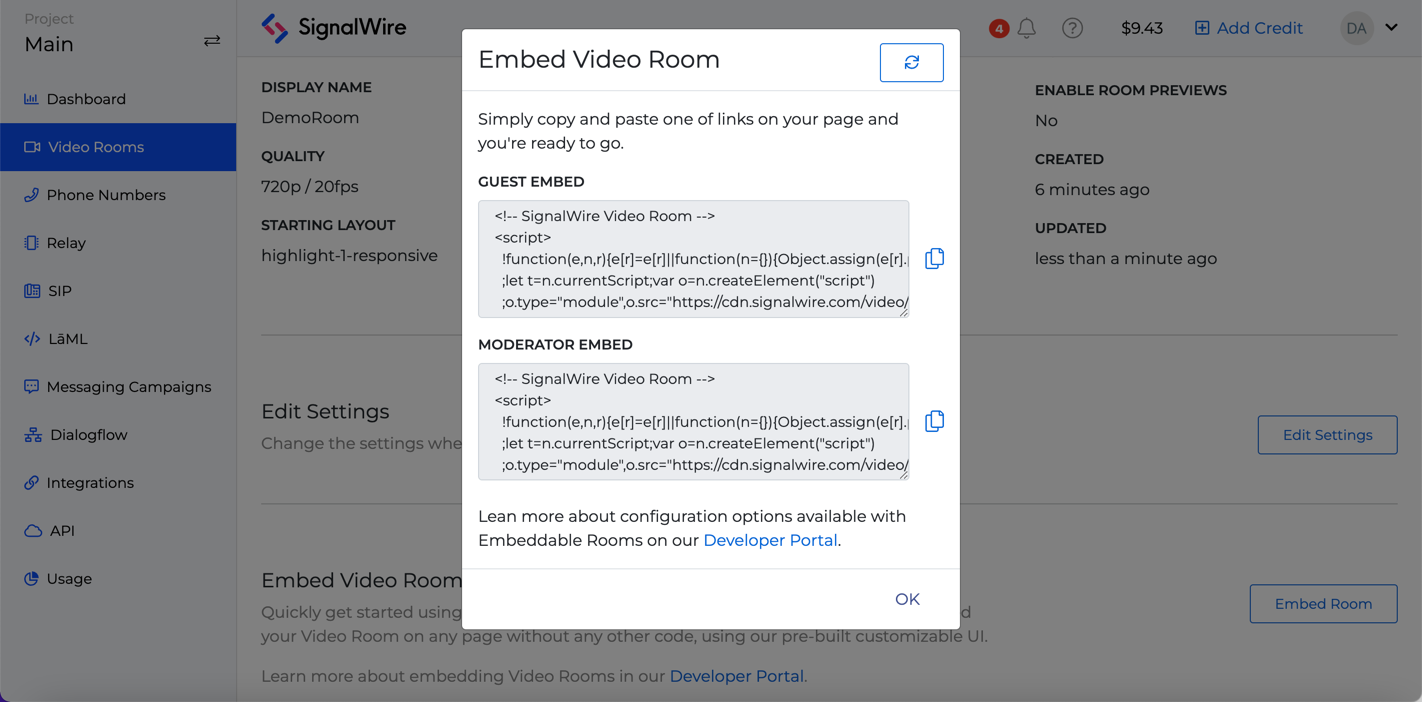Copy the Moderator Embed code
This screenshot has height=702, width=1422.
pyautogui.click(x=934, y=421)
